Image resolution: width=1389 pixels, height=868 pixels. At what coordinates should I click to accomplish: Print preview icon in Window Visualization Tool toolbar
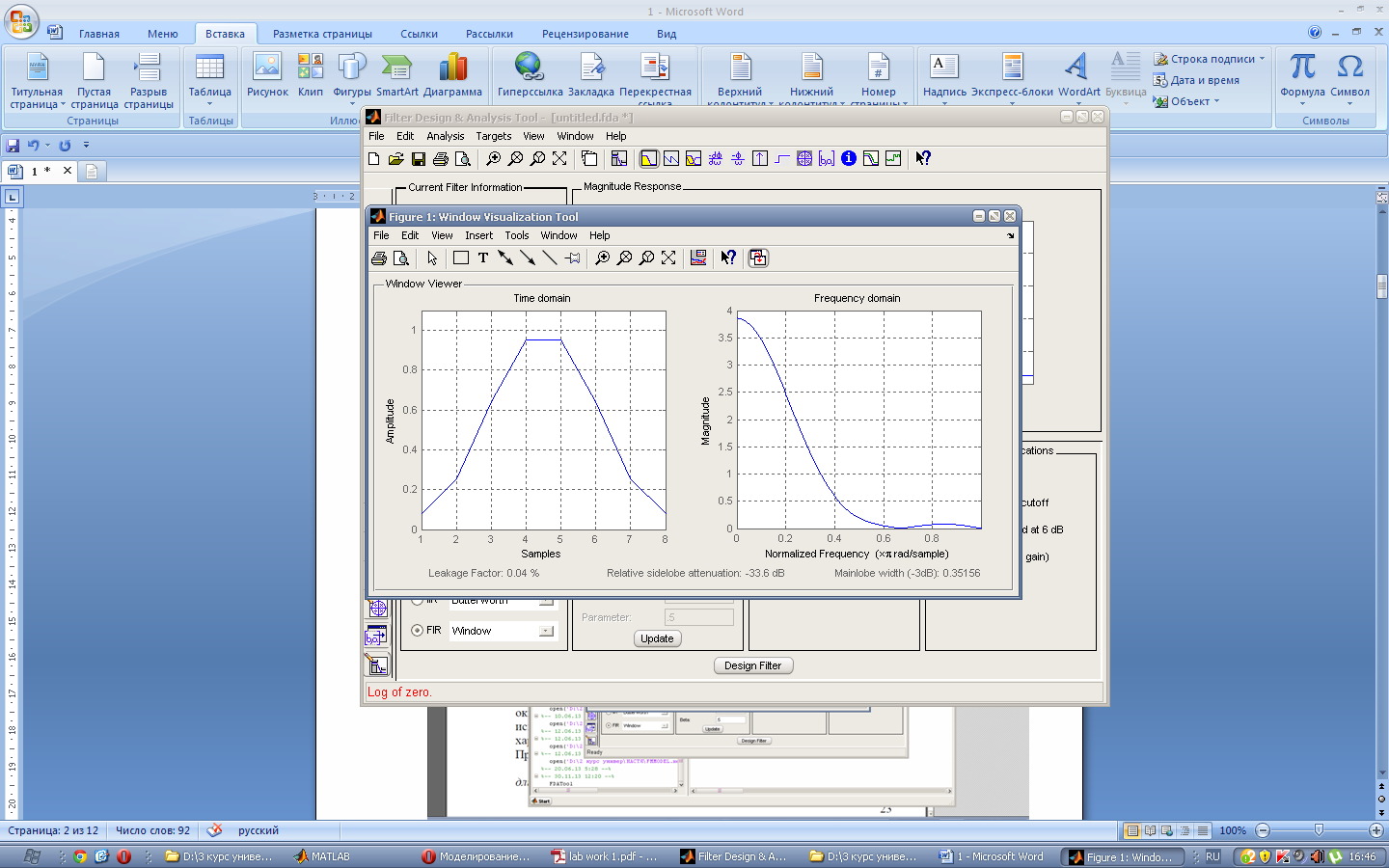point(401,258)
